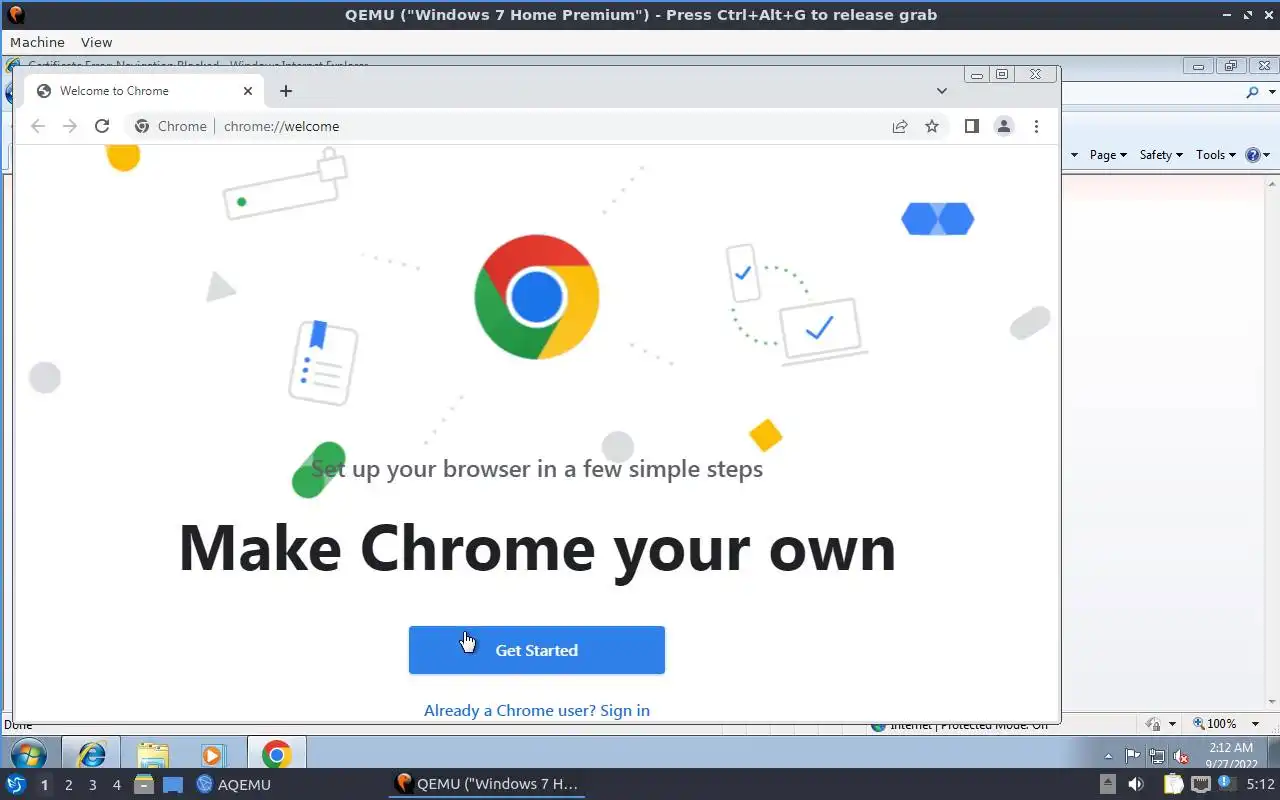This screenshot has width=1280, height=800.
Task: Open the Windows 7 Start menu orb
Action: 27,753
